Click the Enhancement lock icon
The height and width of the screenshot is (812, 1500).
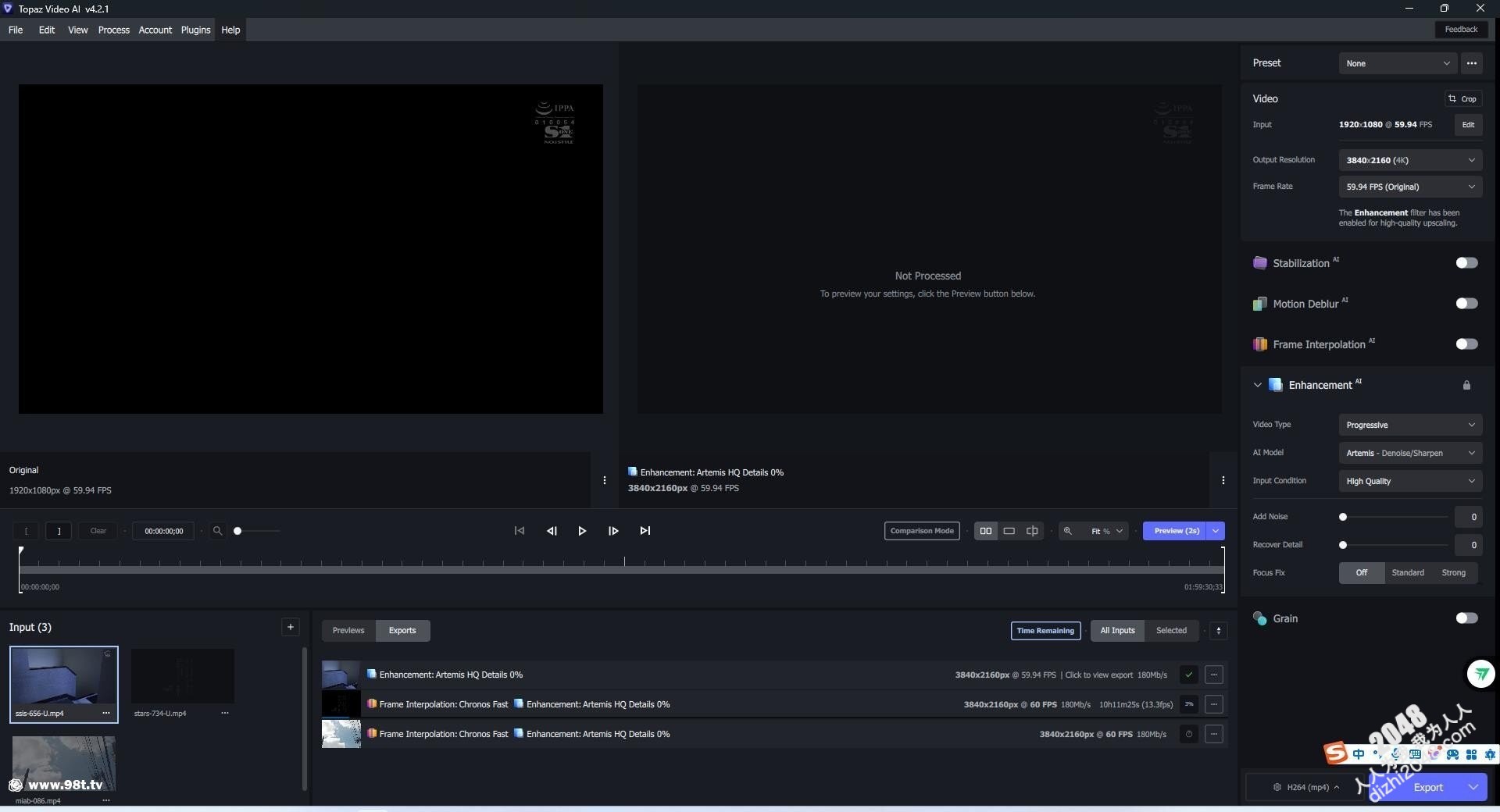[1466, 385]
